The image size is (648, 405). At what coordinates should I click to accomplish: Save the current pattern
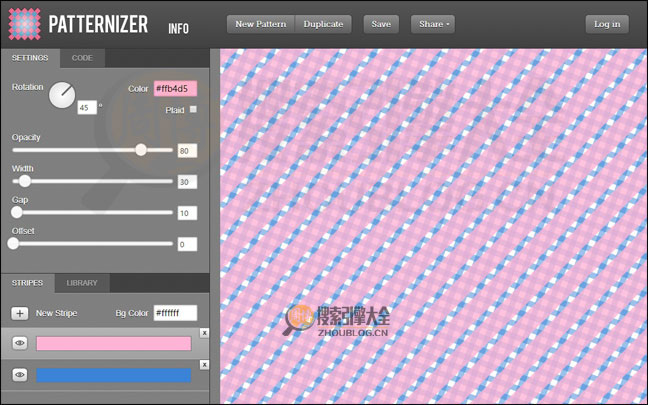pyautogui.click(x=381, y=24)
